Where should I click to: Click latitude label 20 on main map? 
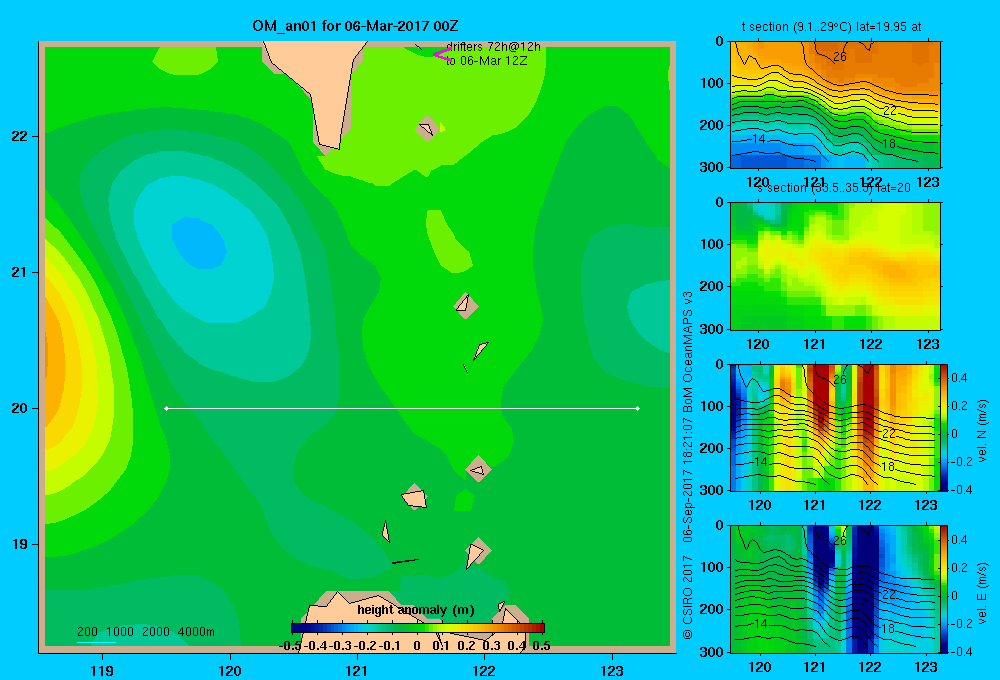(x=20, y=408)
